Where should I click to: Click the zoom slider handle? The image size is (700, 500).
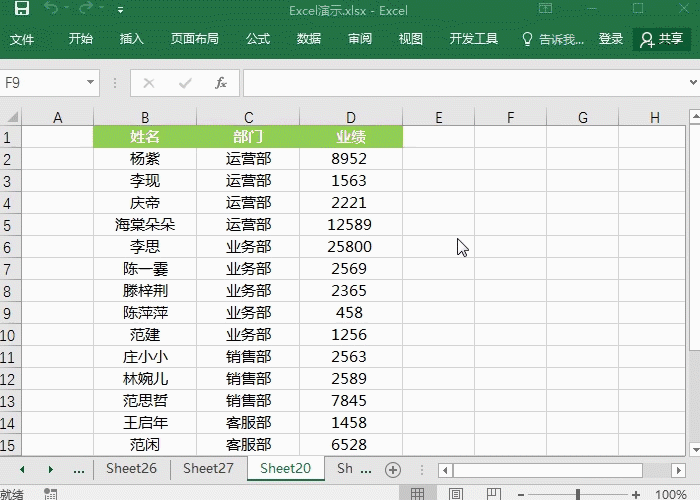pyautogui.click(x=578, y=493)
